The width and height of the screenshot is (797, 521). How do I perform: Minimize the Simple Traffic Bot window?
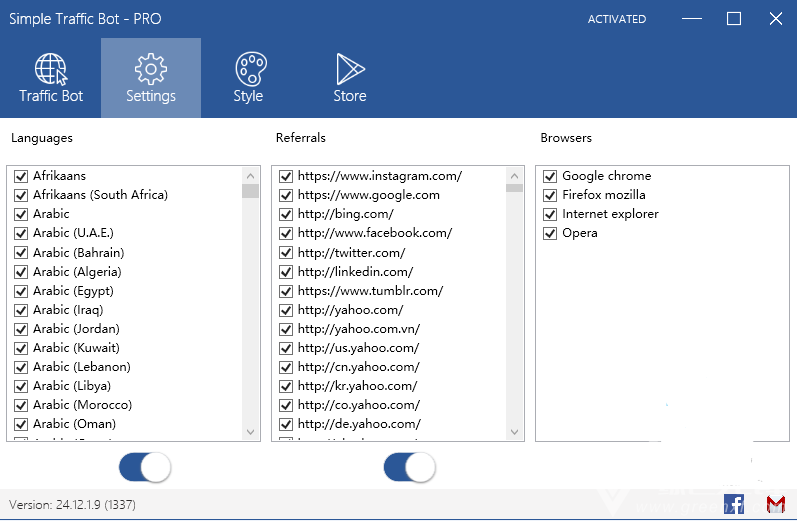(691, 19)
